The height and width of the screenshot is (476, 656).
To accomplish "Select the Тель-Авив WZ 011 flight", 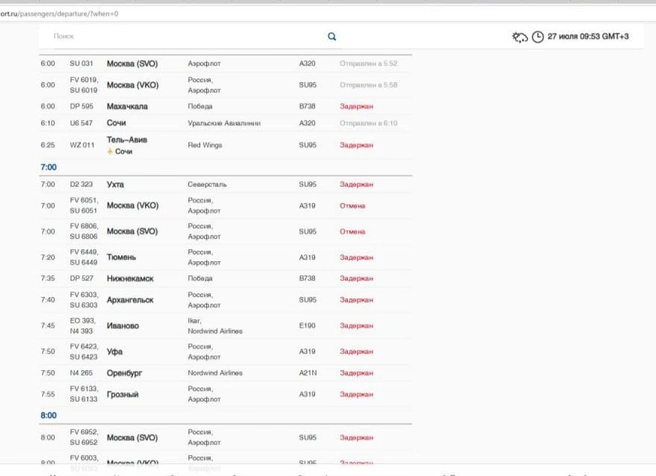I will tap(226, 145).
